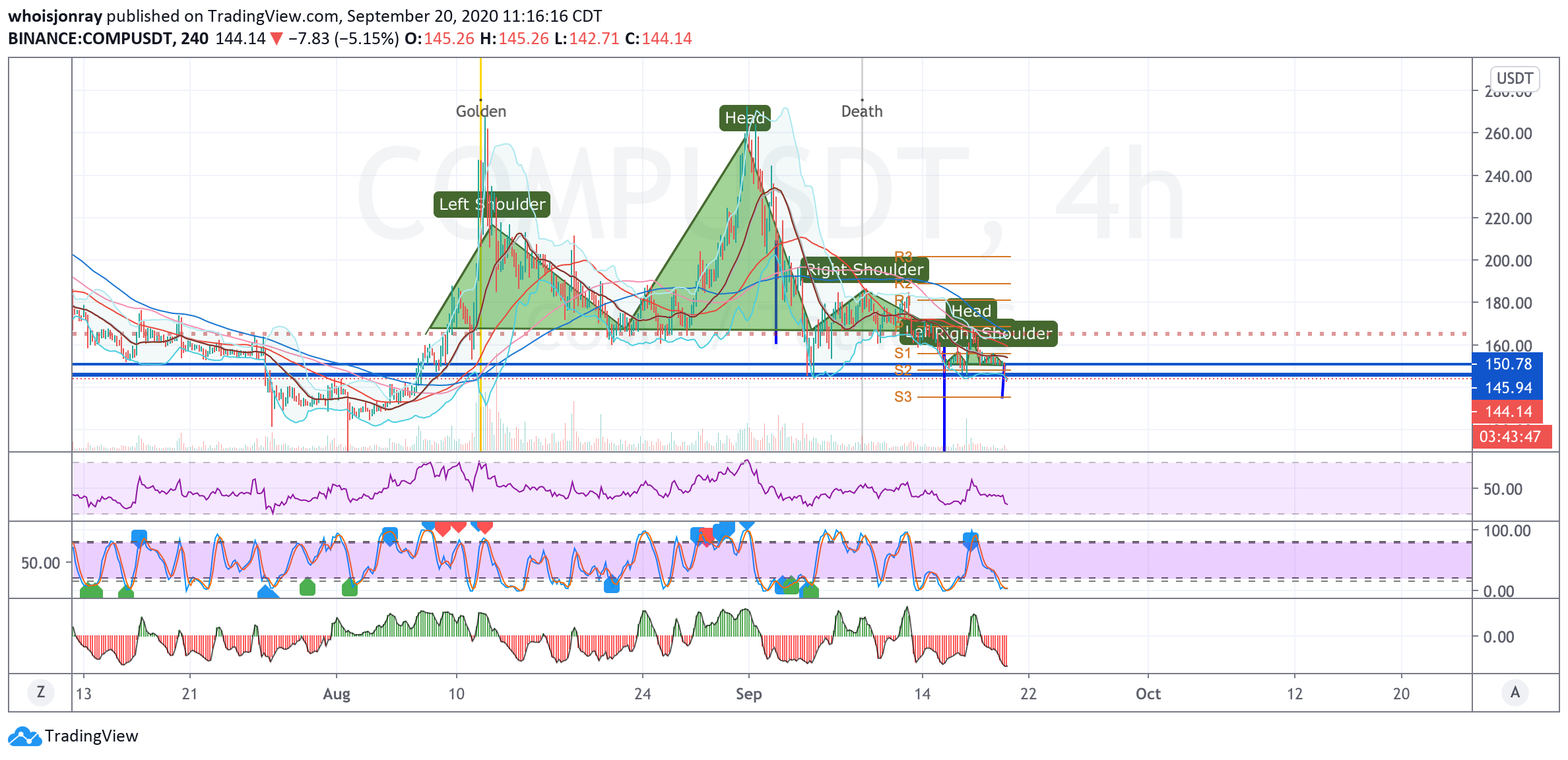
Task: Click the Oct date label on time axis
Action: pos(1148,694)
